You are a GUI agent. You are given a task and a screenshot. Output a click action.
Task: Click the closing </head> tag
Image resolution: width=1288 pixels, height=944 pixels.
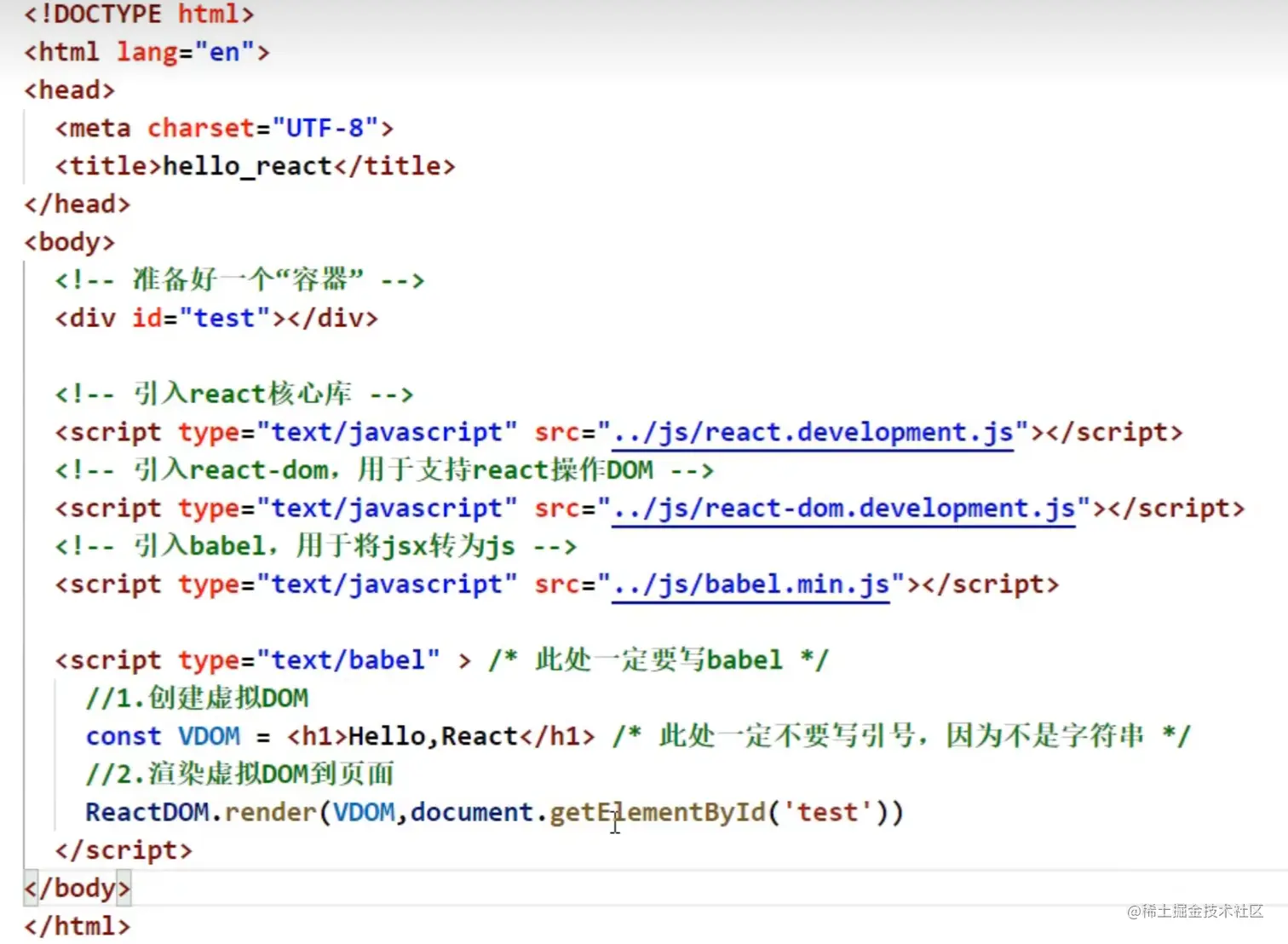[x=77, y=204]
